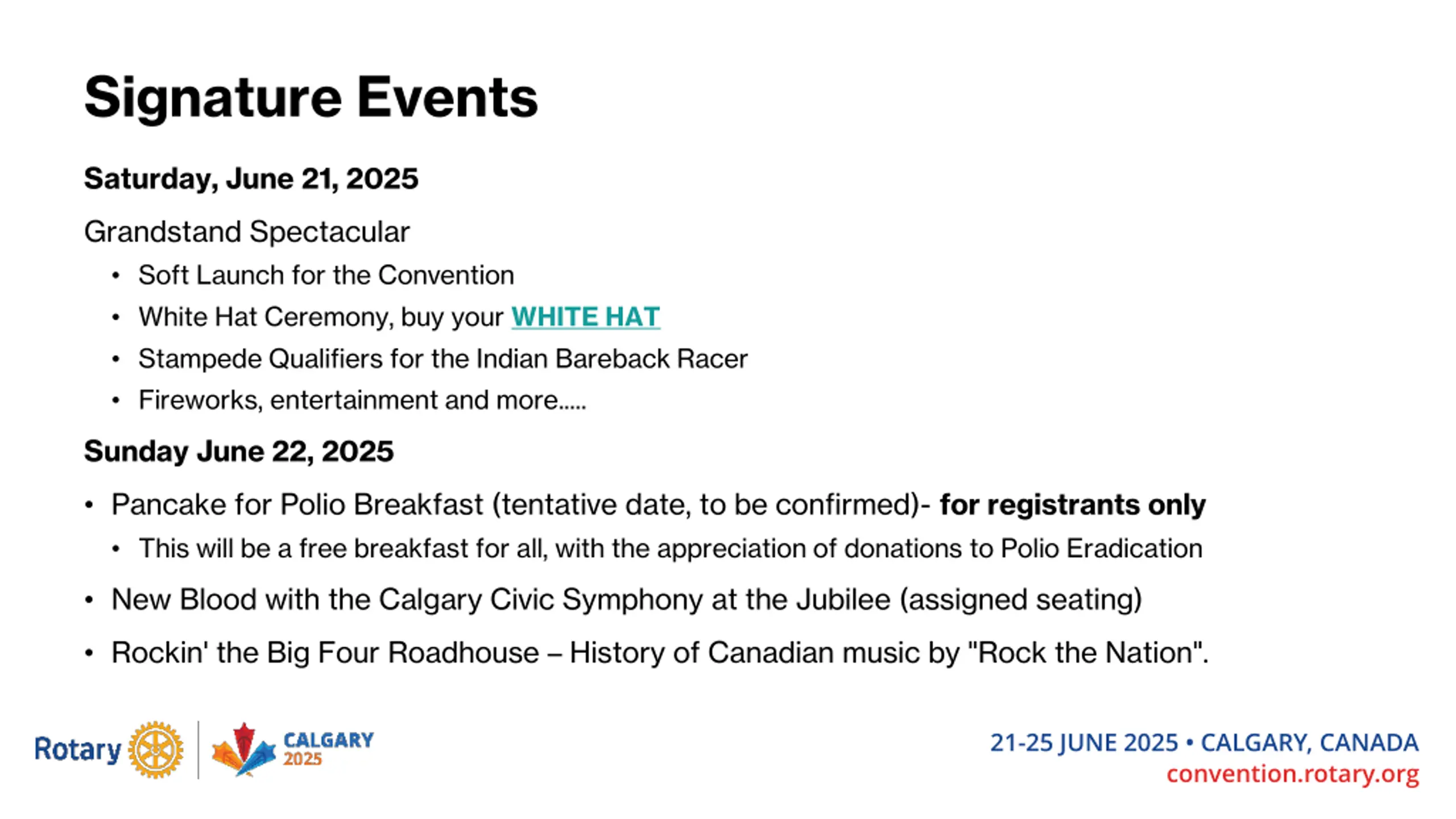Click the Stampede Qualifiers bullet text
Image resolution: width=1456 pixels, height=819 pixels.
tap(442, 359)
